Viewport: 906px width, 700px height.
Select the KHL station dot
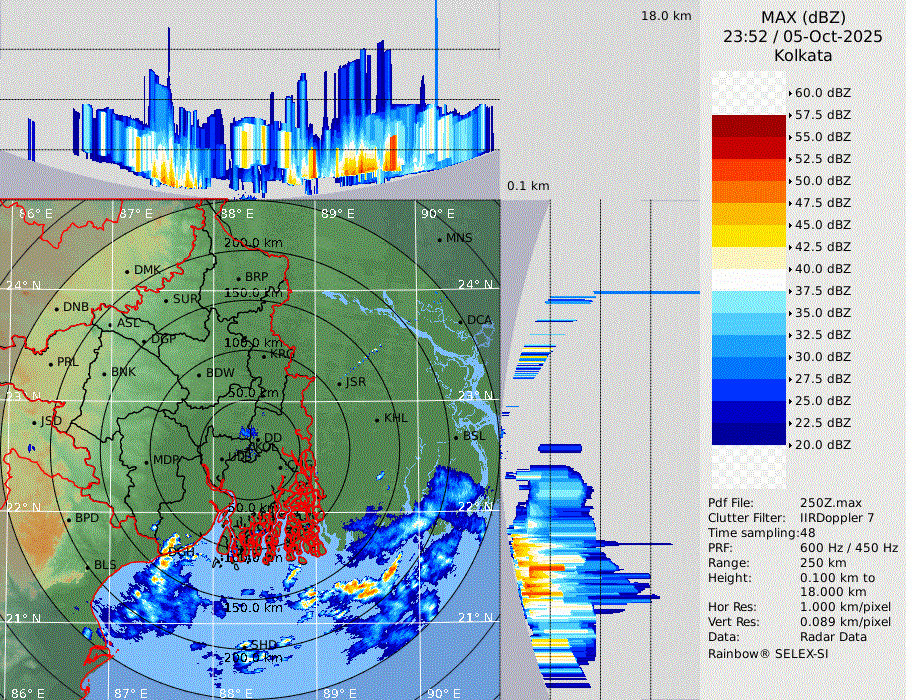coord(378,419)
